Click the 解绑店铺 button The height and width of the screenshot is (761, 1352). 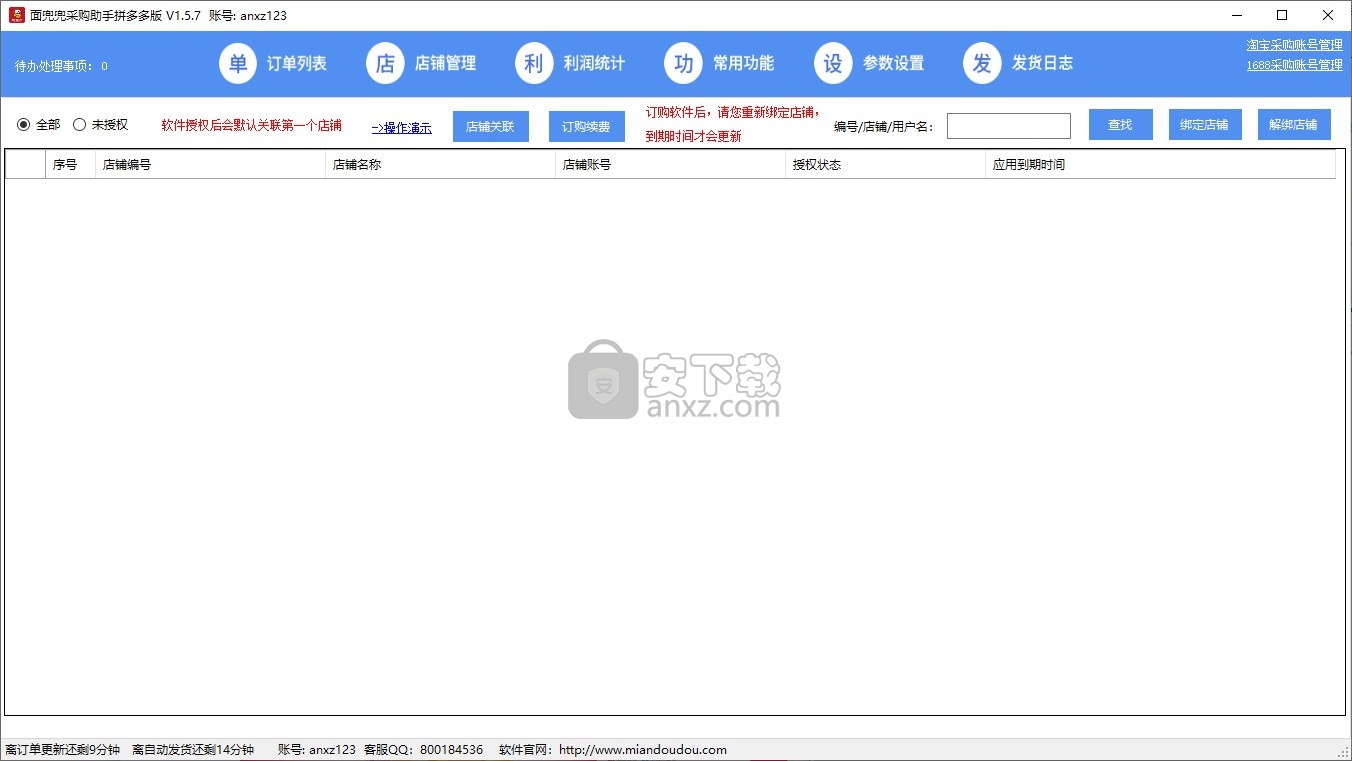(1294, 125)
